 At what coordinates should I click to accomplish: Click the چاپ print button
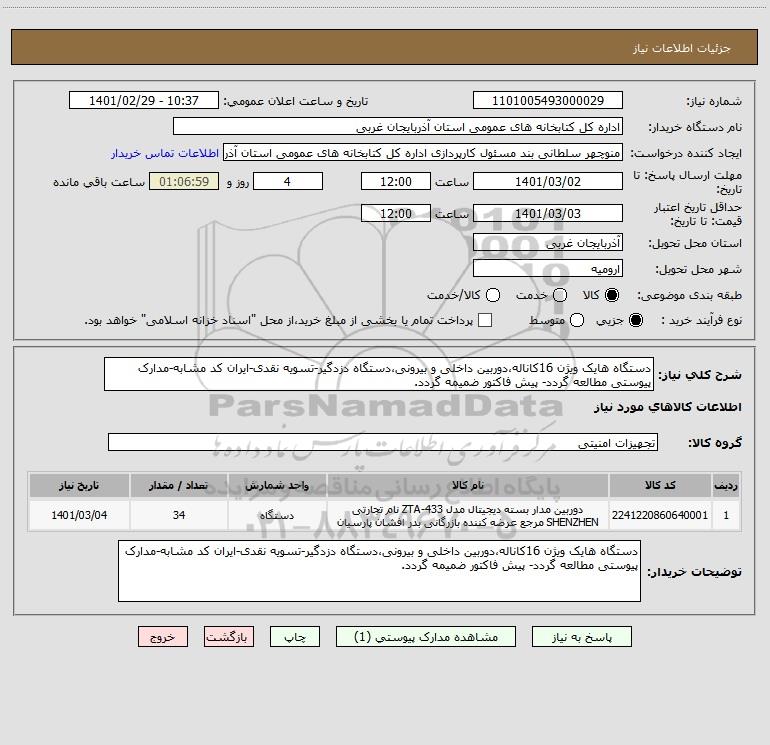click(x=295, y=637)
